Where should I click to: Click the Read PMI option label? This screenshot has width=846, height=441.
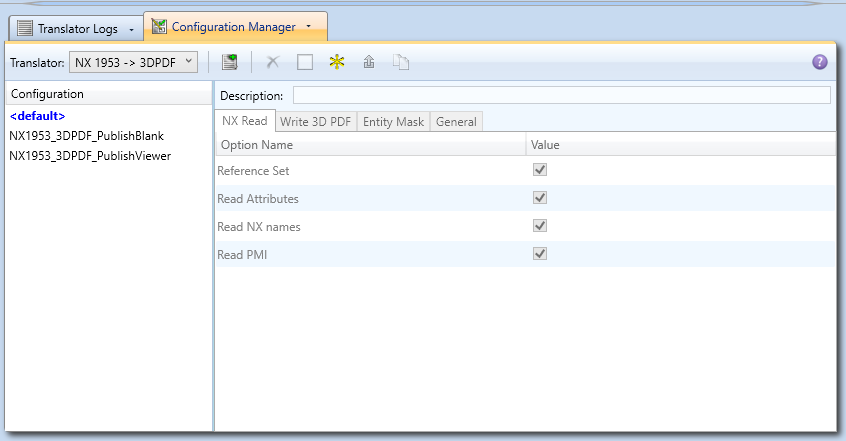(242, 255)
